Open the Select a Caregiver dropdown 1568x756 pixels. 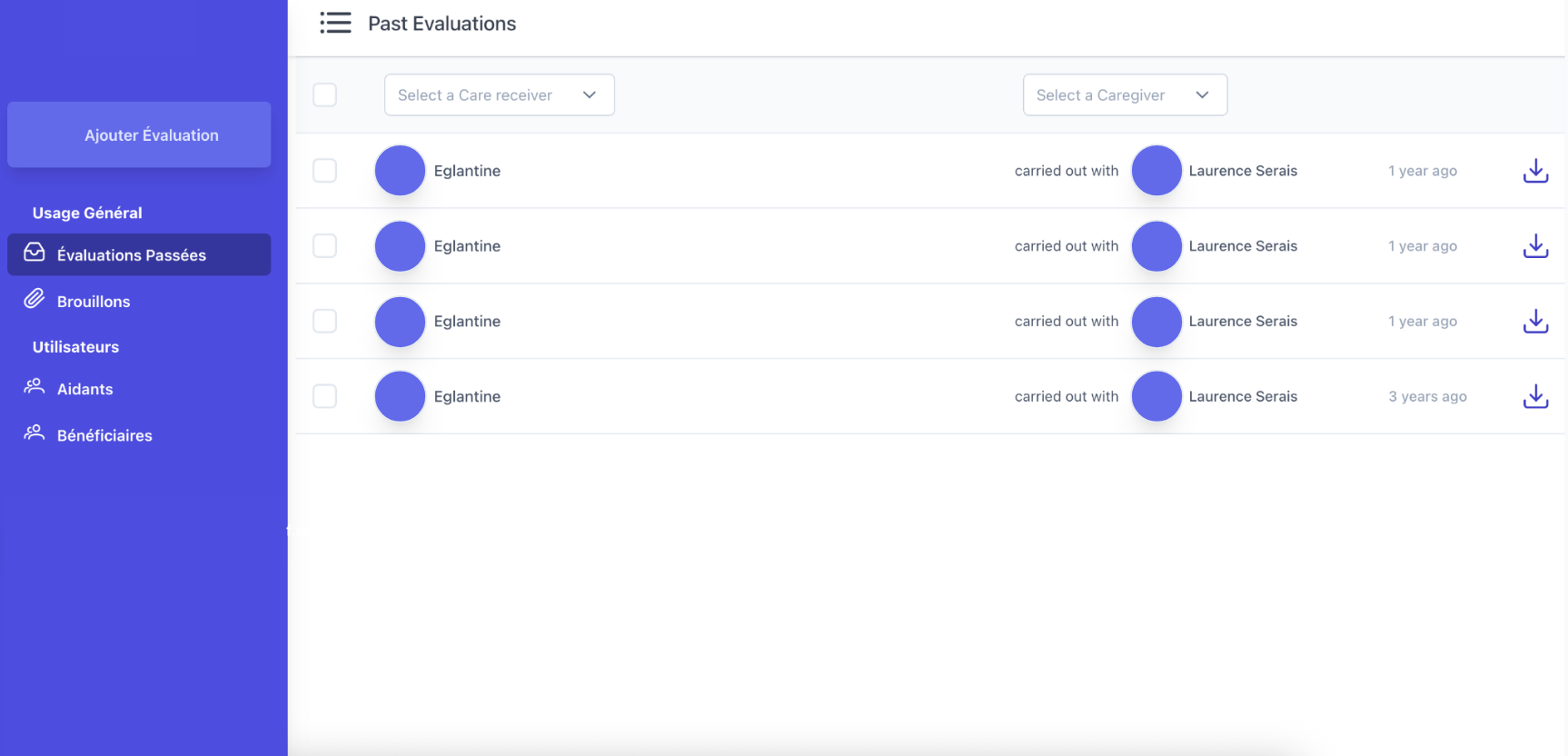(x=1125, y=94)
